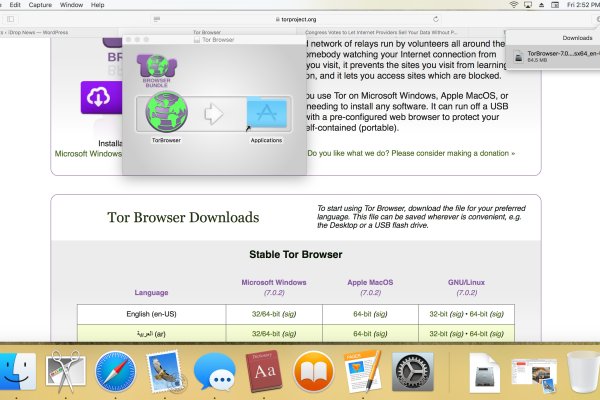Open Safari from the Dock
Screen dimensions: 600x400
pyautogui.click(x=115, y=372)
